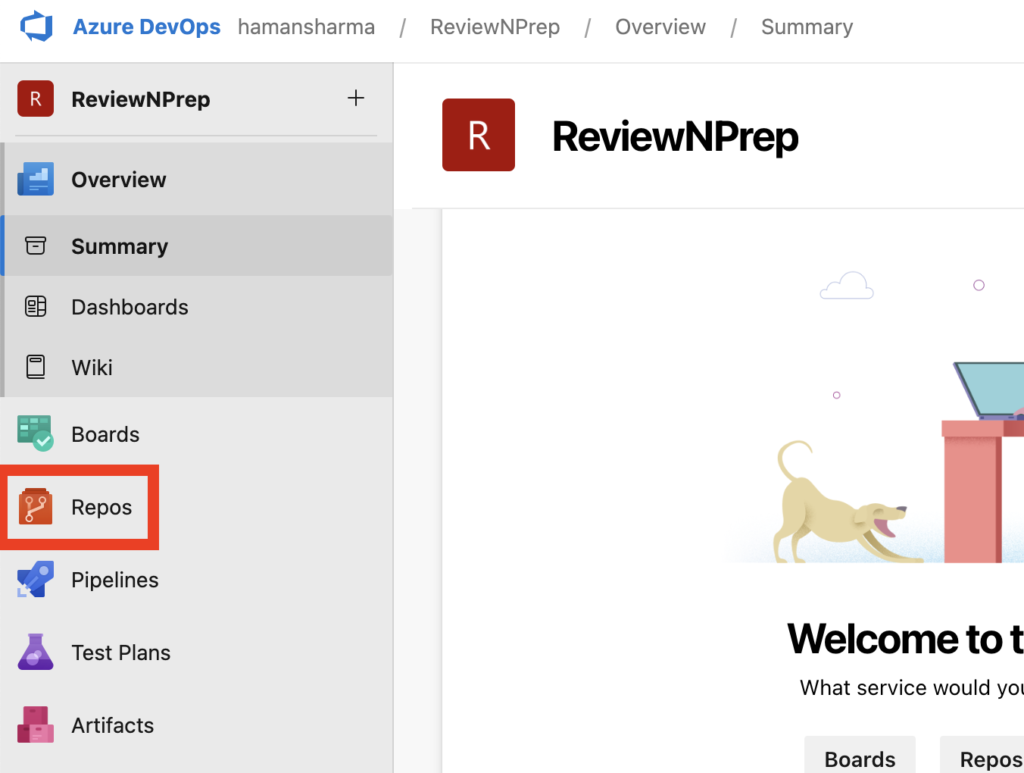1024x773 pixels.
Task: Click the Repos branch icon
Action: [35, 507]
